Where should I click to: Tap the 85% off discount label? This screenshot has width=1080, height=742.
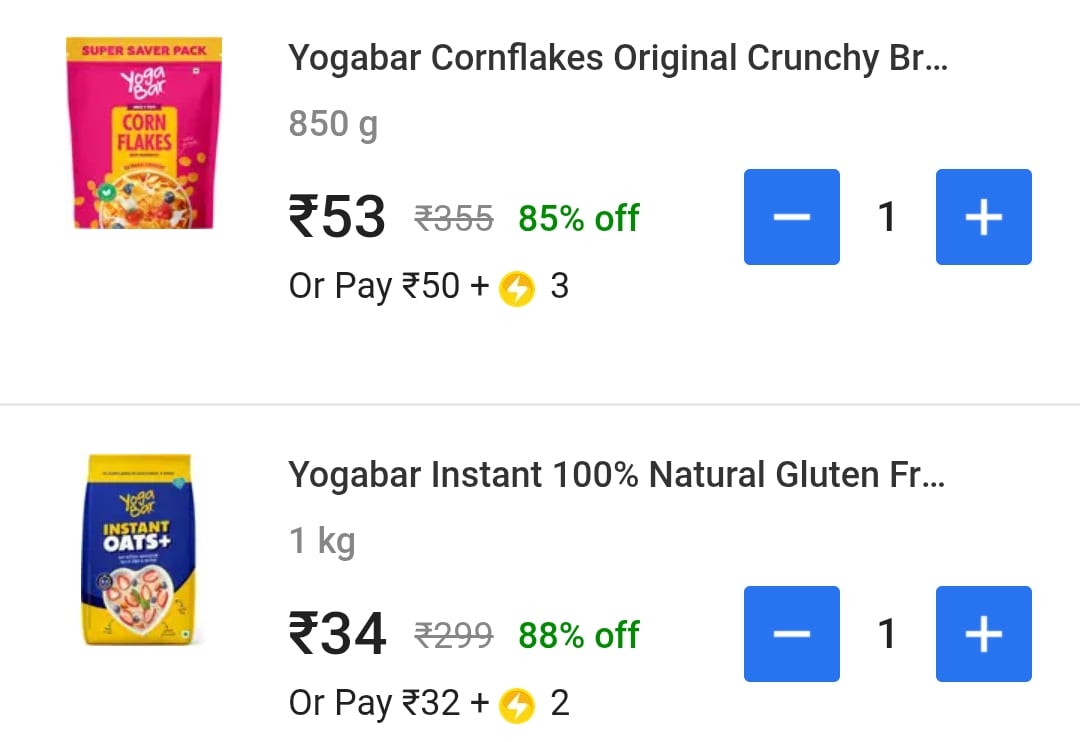[x=579, y=218]
